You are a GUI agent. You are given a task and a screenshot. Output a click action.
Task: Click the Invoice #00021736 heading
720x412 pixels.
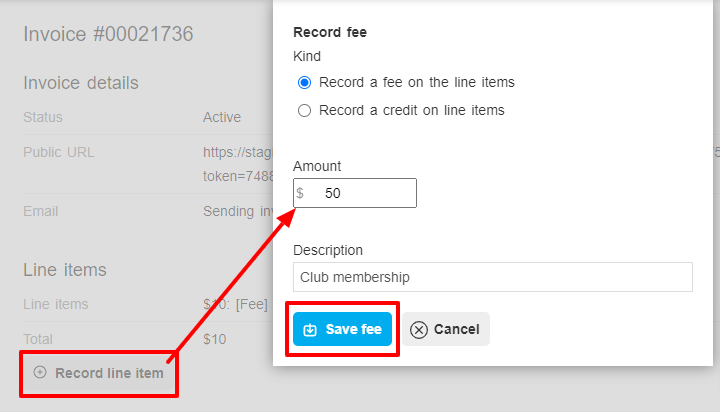tap(108, 34)
